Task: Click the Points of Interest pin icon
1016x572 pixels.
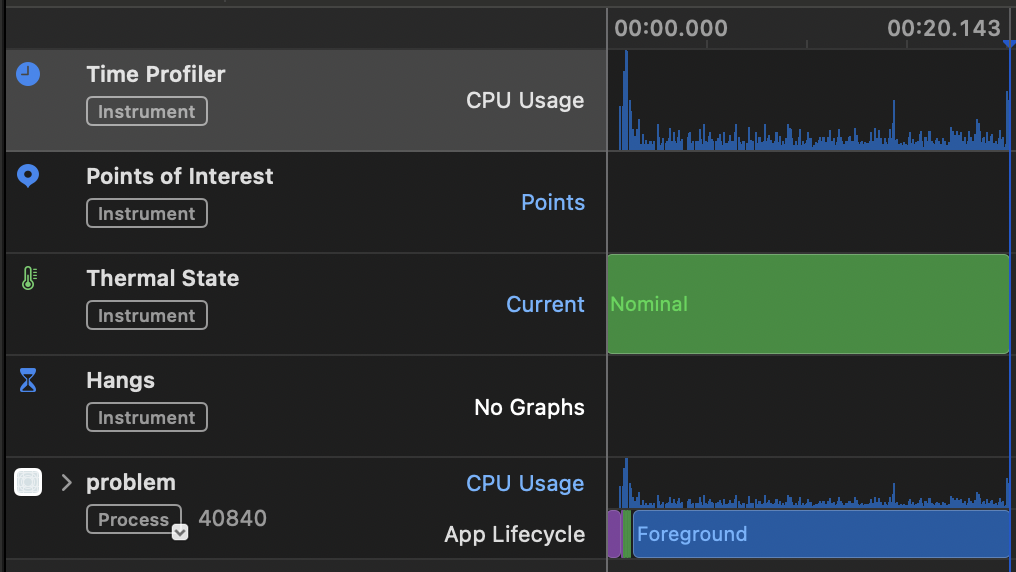Action: coord(28,176)
